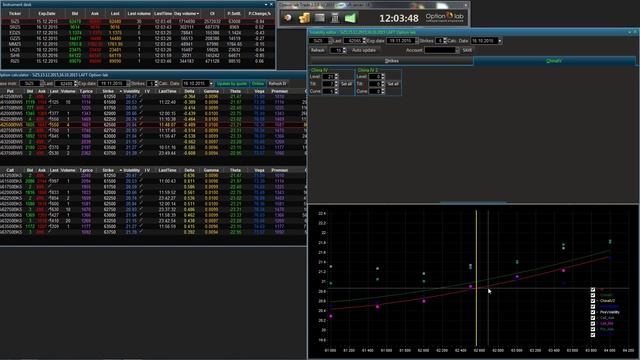Toggle volatility checkmark for put strike 62000
The image size is (640, 360).
[x=142, y=113]
